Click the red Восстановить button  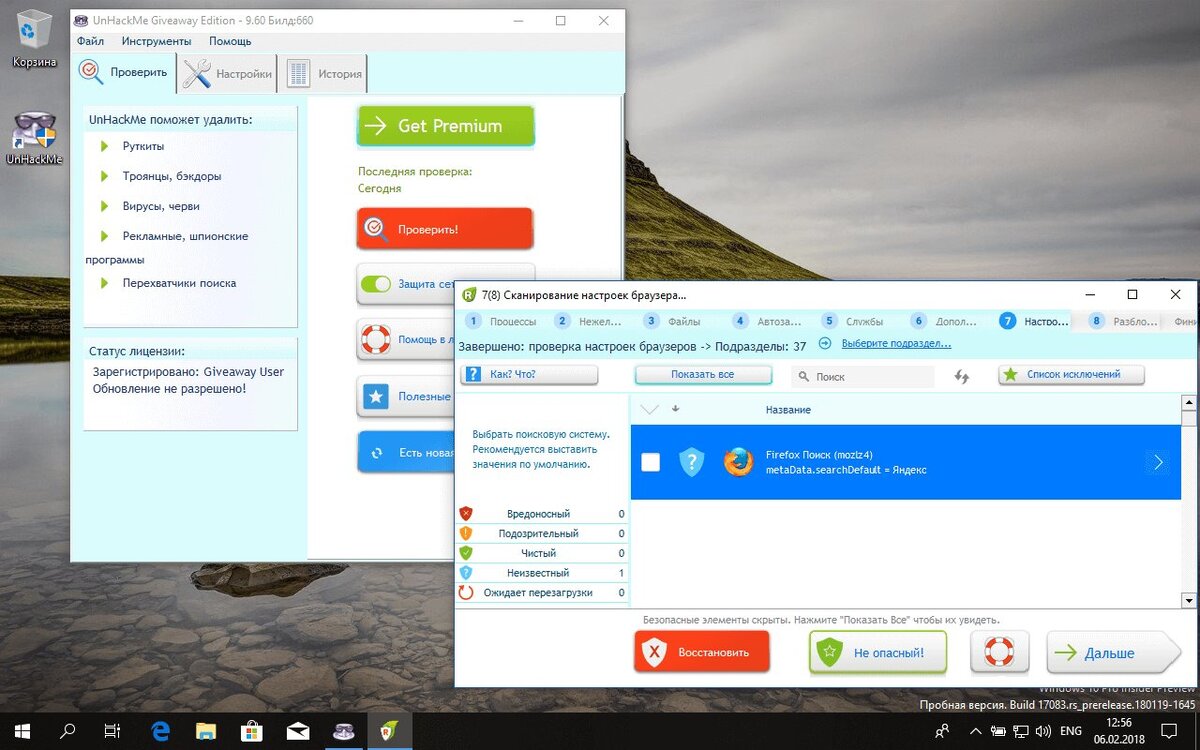tap(702, 652)
